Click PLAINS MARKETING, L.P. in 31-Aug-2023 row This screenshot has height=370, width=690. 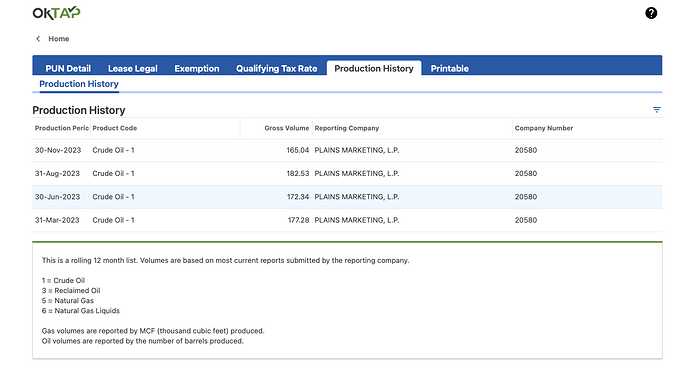[x=357, y=173]
